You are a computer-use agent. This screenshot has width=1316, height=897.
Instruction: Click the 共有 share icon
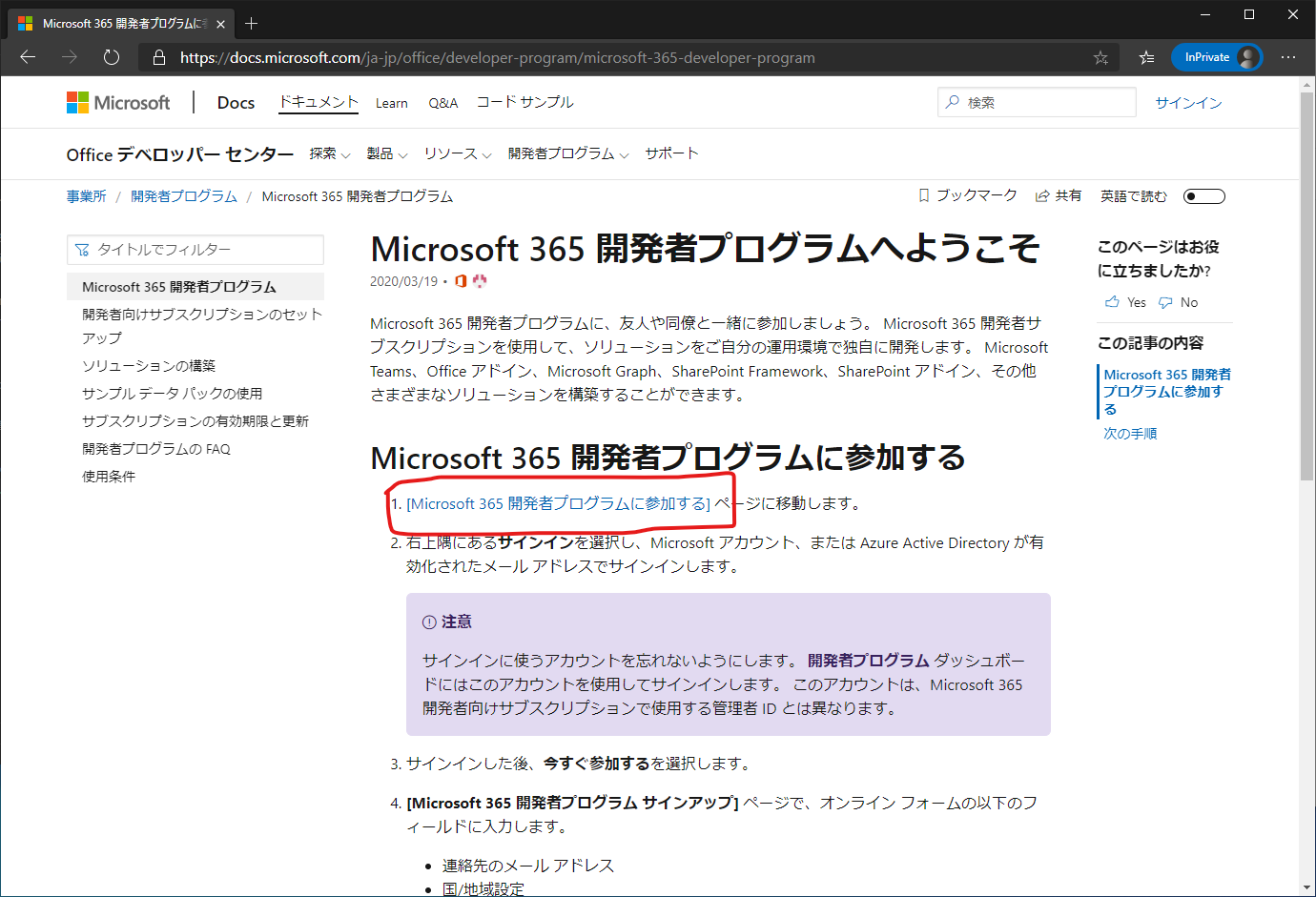pyautogui.click(x=1042, y=195)
